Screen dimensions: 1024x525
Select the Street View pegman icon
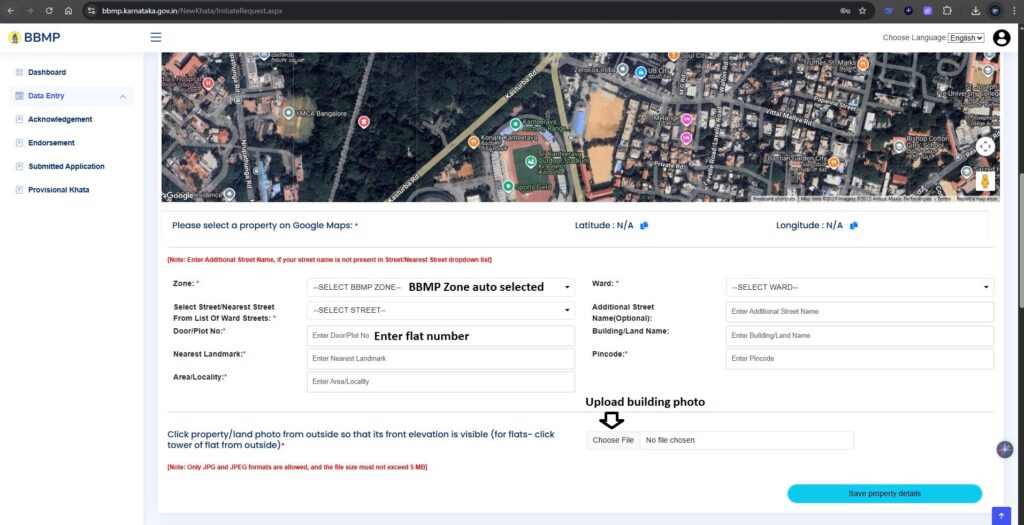985,181
